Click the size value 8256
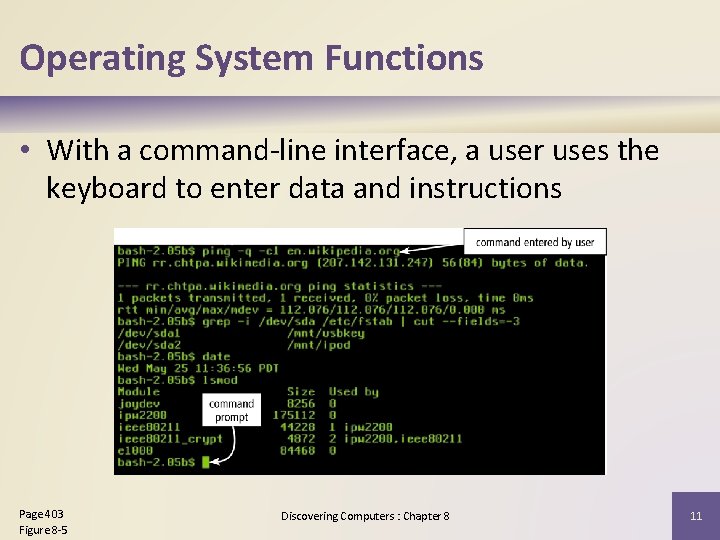Screen dimensions: 720x540 [x=301, y=404]
